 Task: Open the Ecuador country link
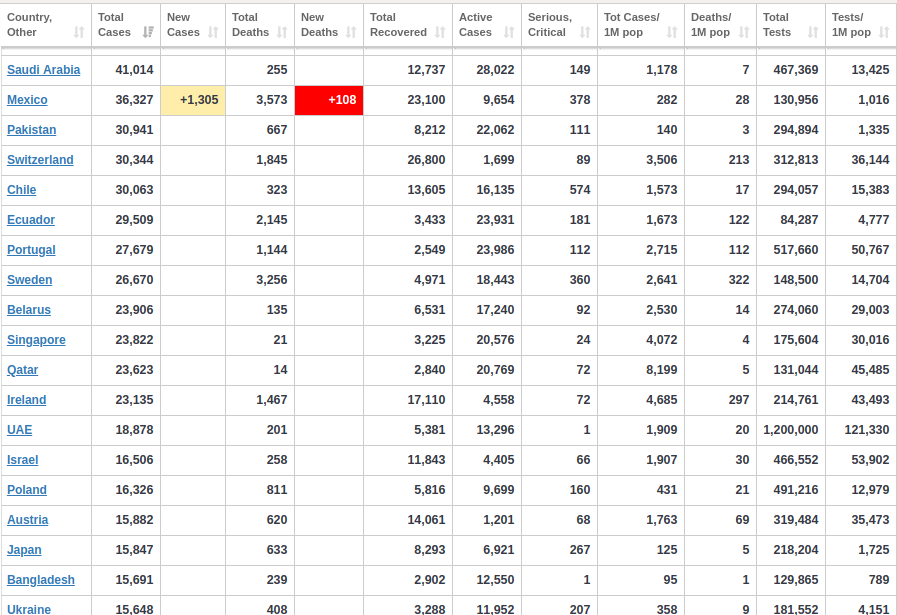pos(31,220)
